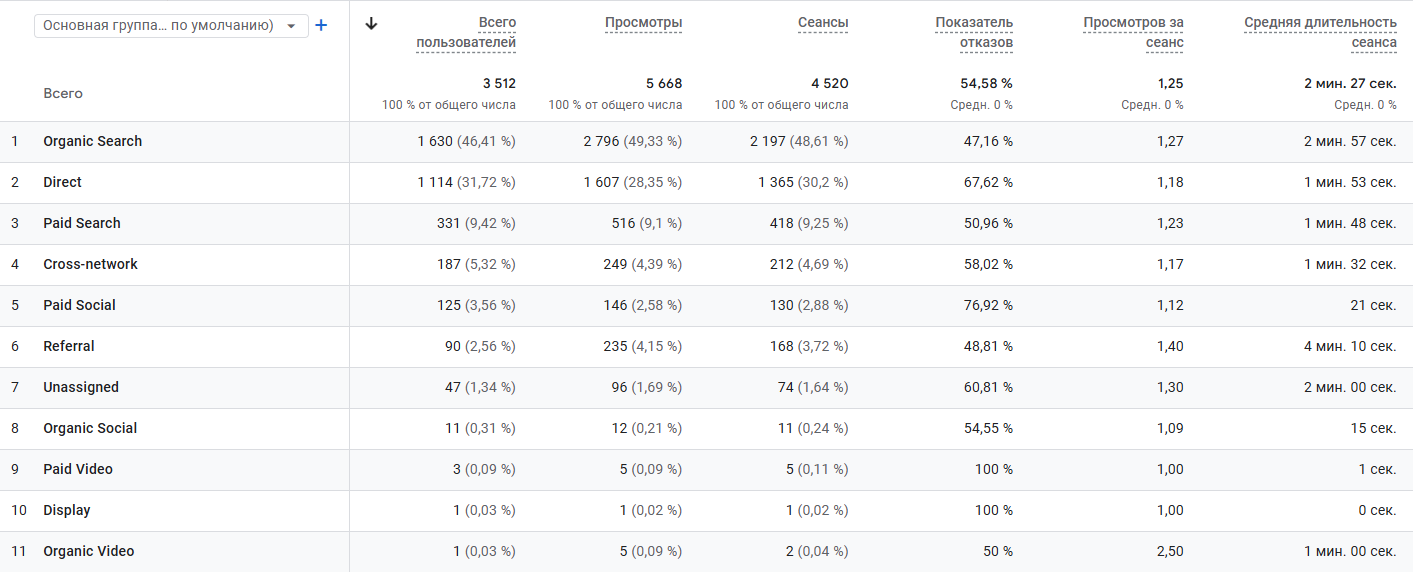1428x574 pixels.
Task: Sort by Просмотры column header
Action: (643, 23)
